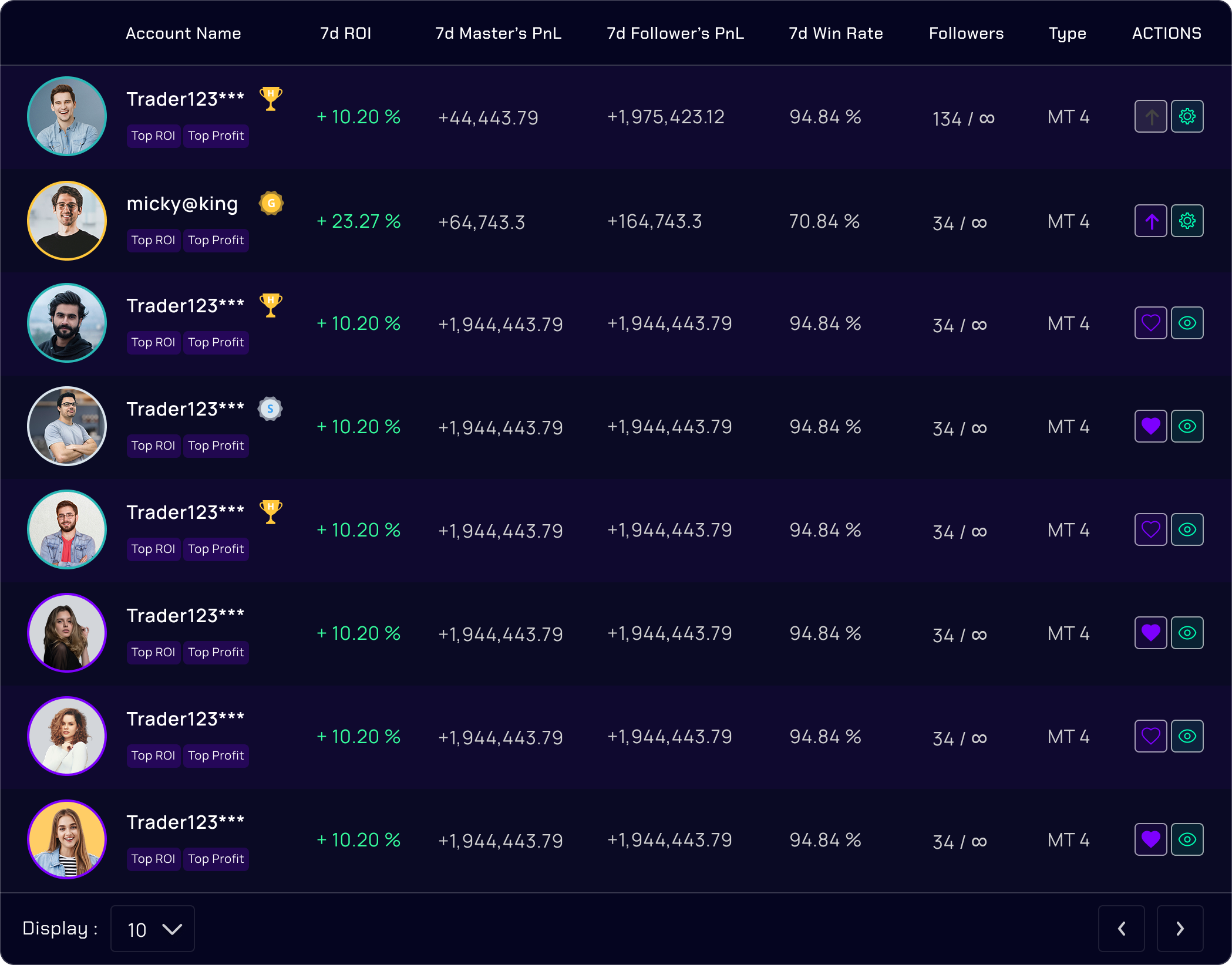
Task: Click the MT 4 type in micky@king row
Action: (x=1068, y=221)
